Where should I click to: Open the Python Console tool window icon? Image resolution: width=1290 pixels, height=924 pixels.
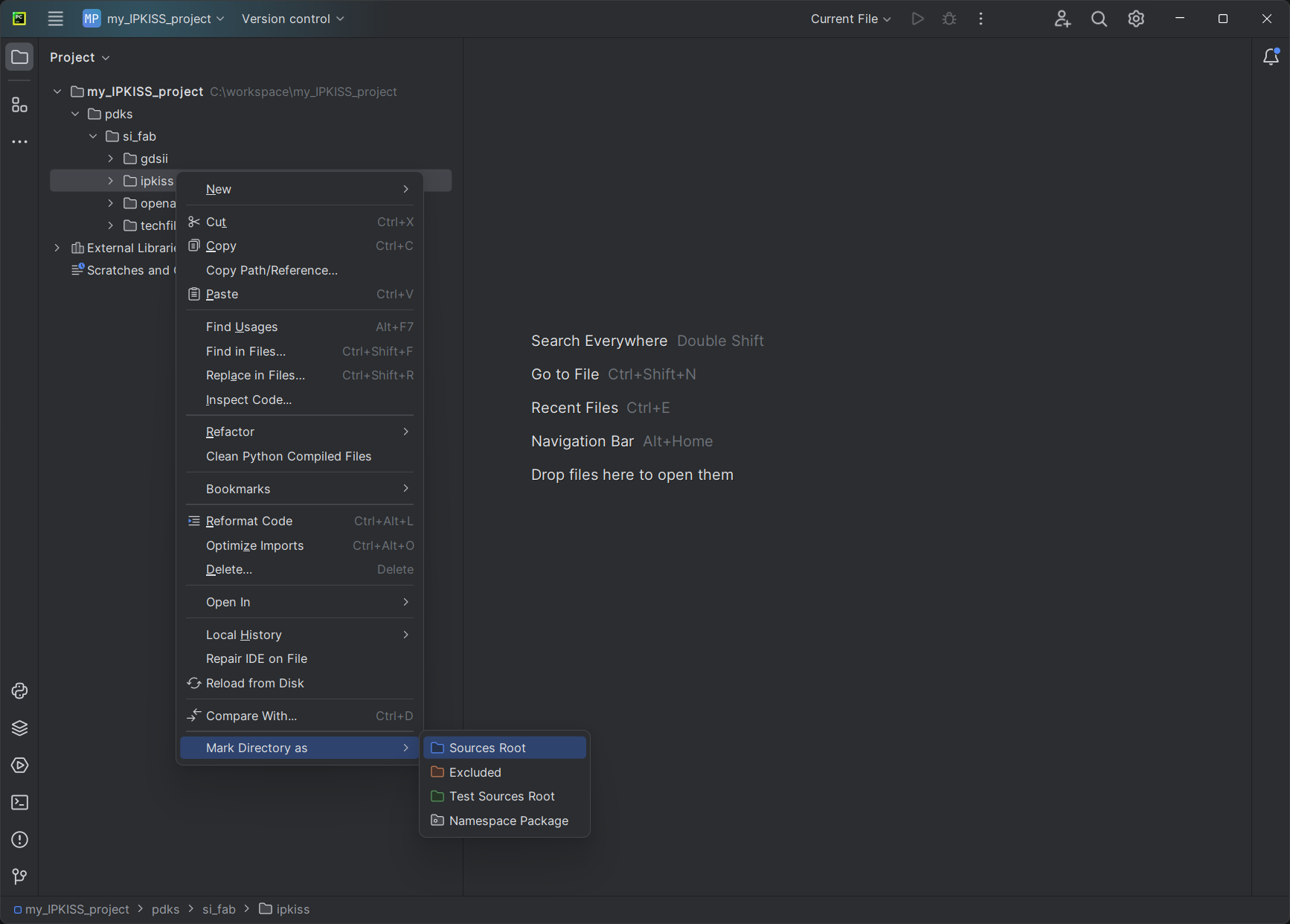[x=20, y=691]
